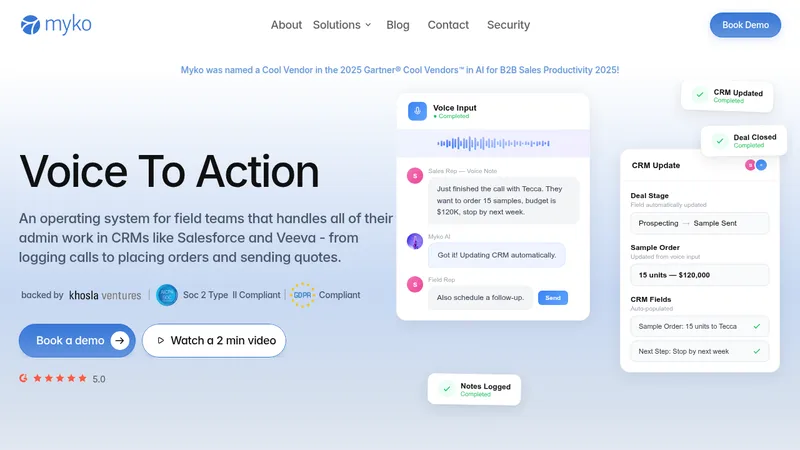Click the Book a demo hero button
Screen dimensions: 800x450
(x=77, y=340)
